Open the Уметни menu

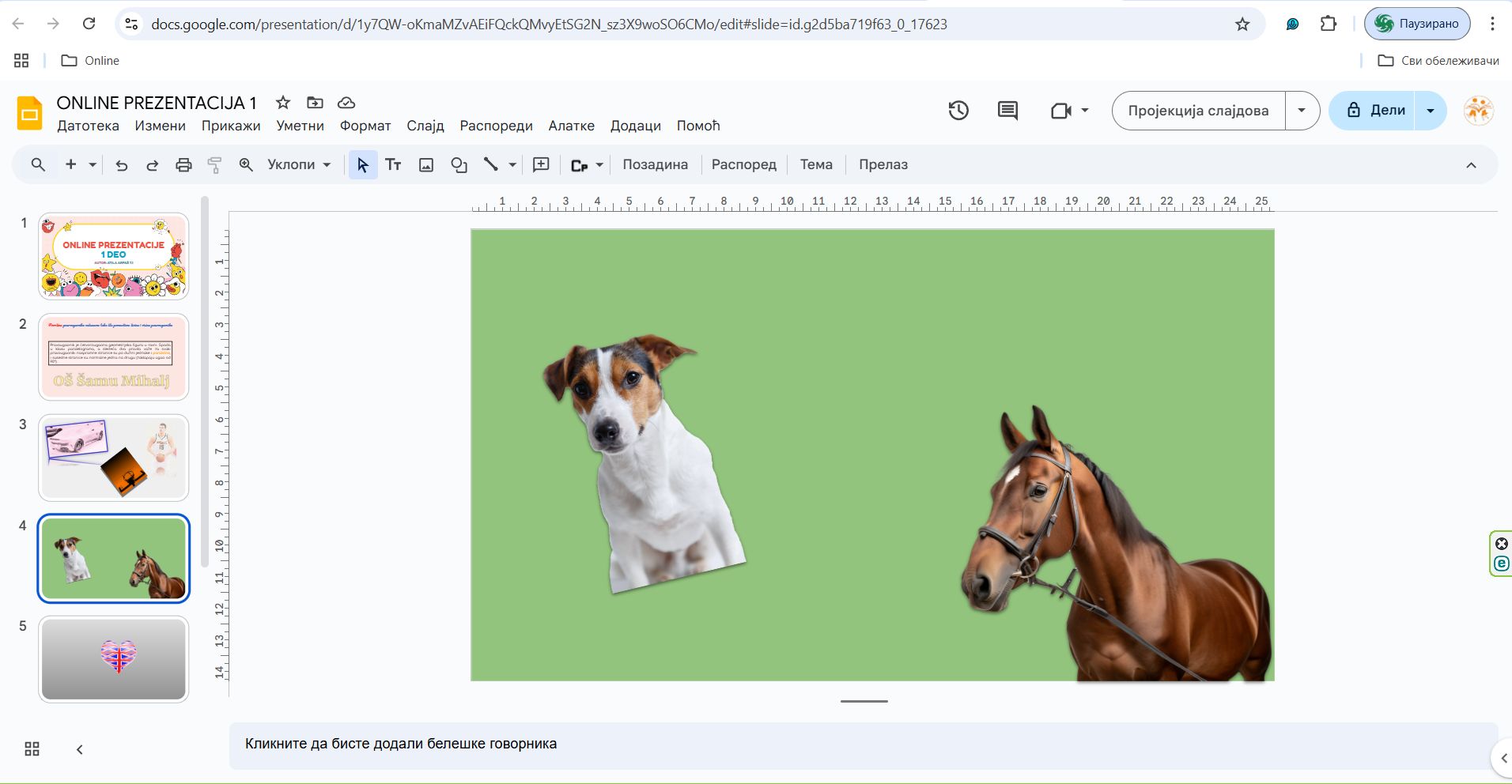pos(300,126)
